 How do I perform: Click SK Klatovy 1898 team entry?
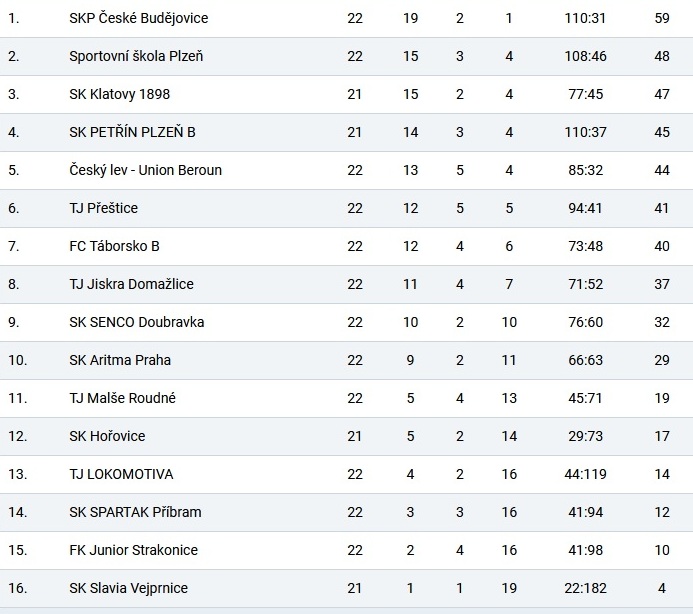(119, 94)
